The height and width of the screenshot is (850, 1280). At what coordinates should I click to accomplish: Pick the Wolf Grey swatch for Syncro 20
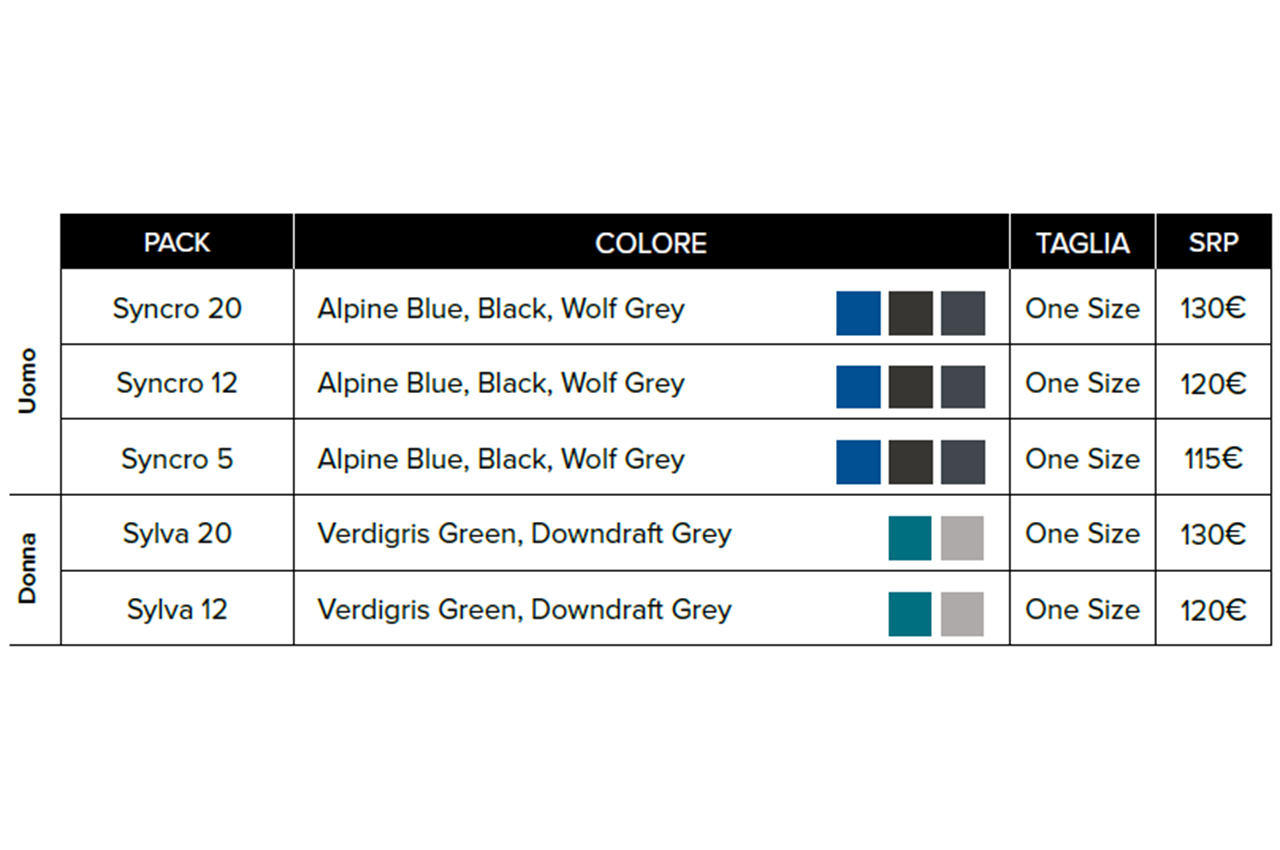point(963,313)
